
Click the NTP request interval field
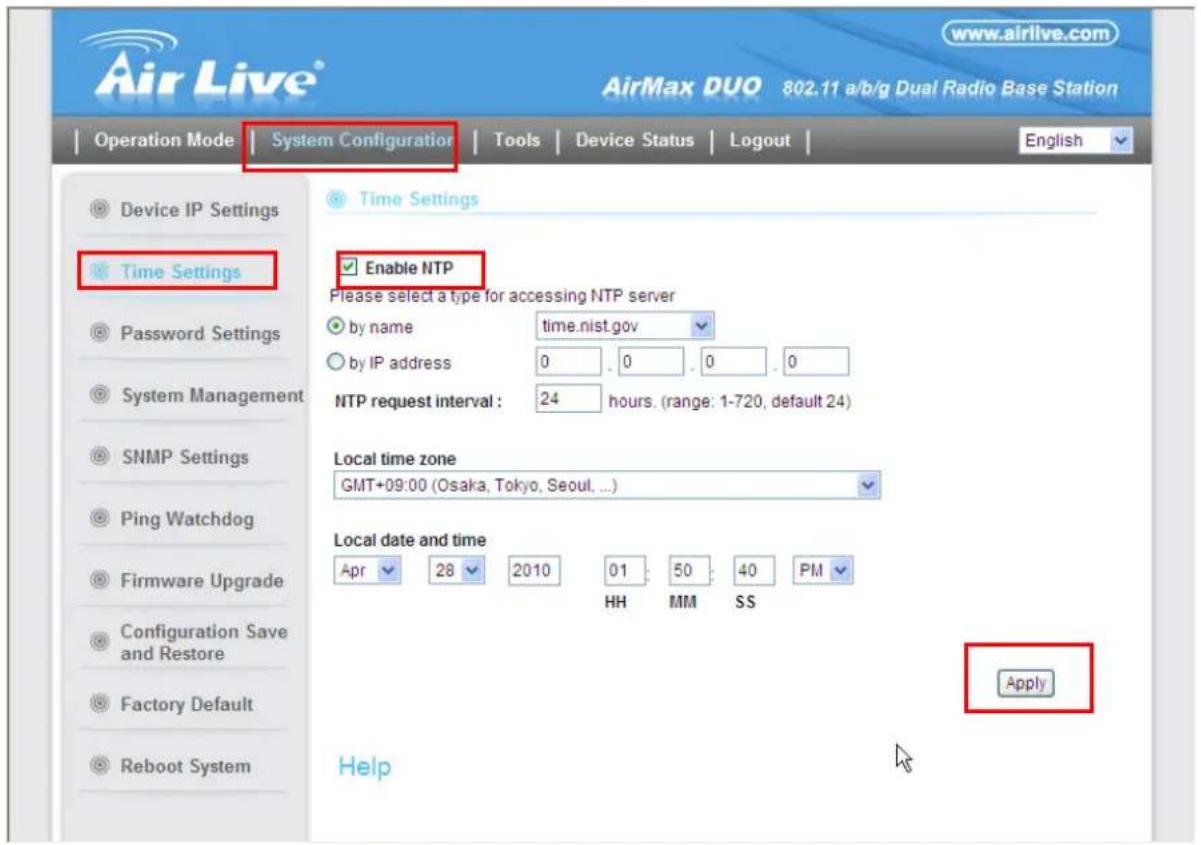click(x=569, y=399)
